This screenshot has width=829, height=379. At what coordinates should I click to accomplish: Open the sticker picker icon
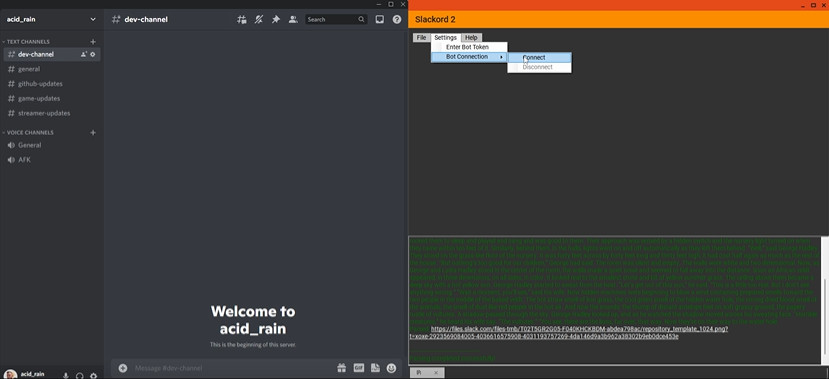(x=375, y=368)
